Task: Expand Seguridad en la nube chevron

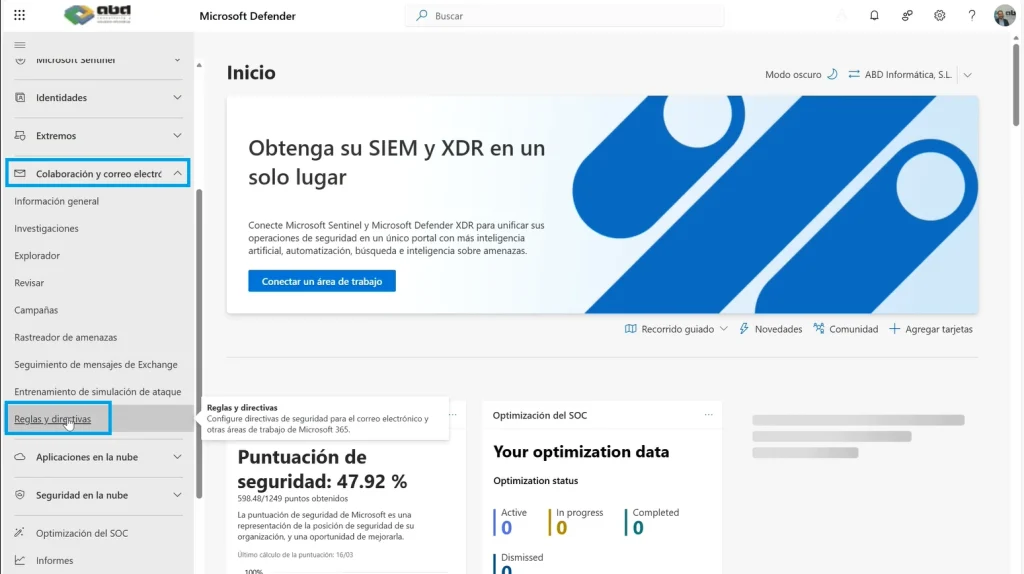Action: 177,494
